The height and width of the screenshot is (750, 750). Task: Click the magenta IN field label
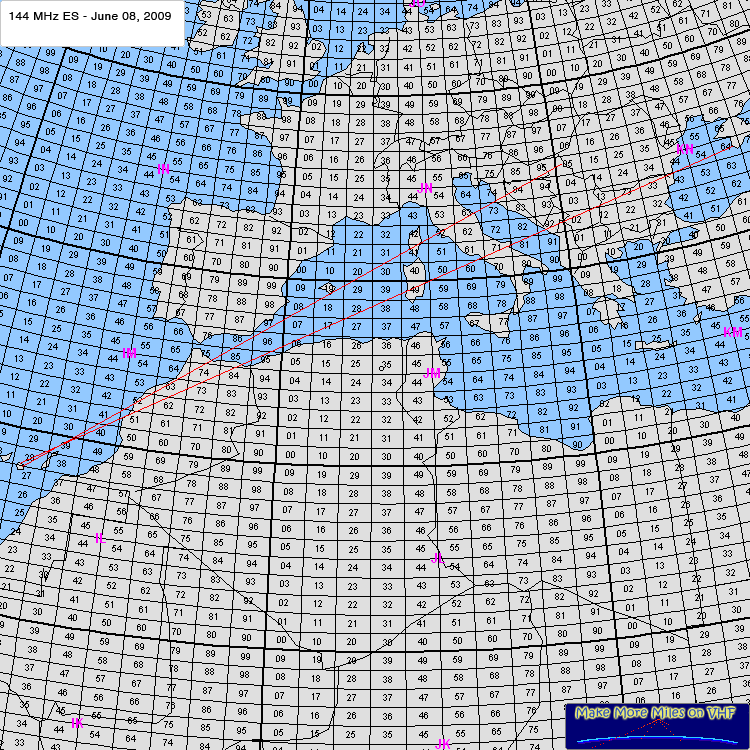pyautogui.click(x=163, y=168)
